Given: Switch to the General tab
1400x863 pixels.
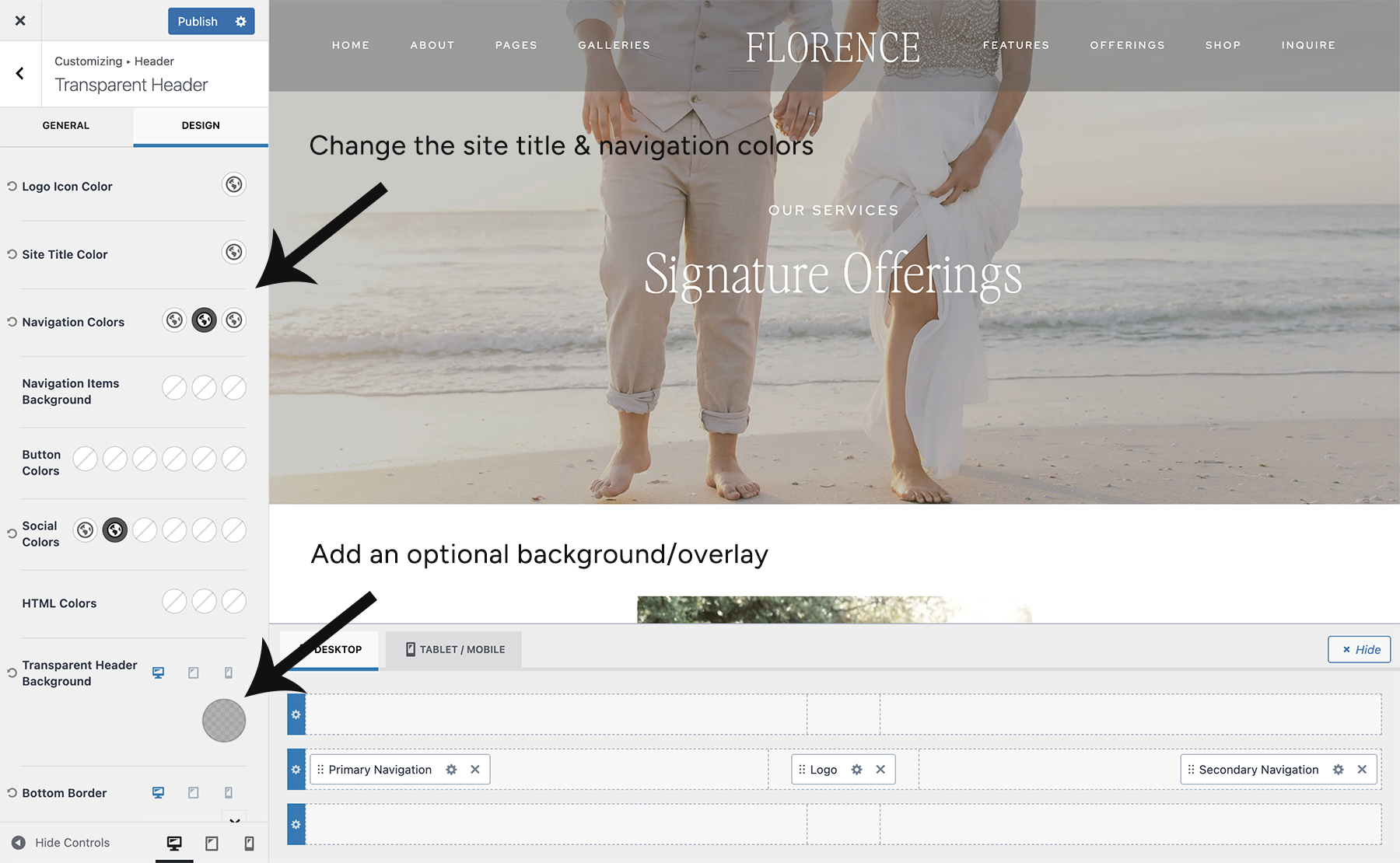Looking at the screenshot, I should point(66,125).
